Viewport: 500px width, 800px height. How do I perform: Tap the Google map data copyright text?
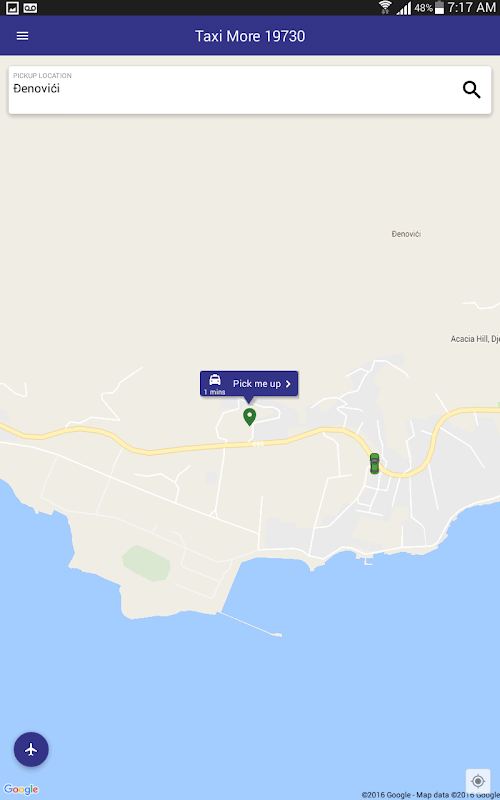click(431, 795)
